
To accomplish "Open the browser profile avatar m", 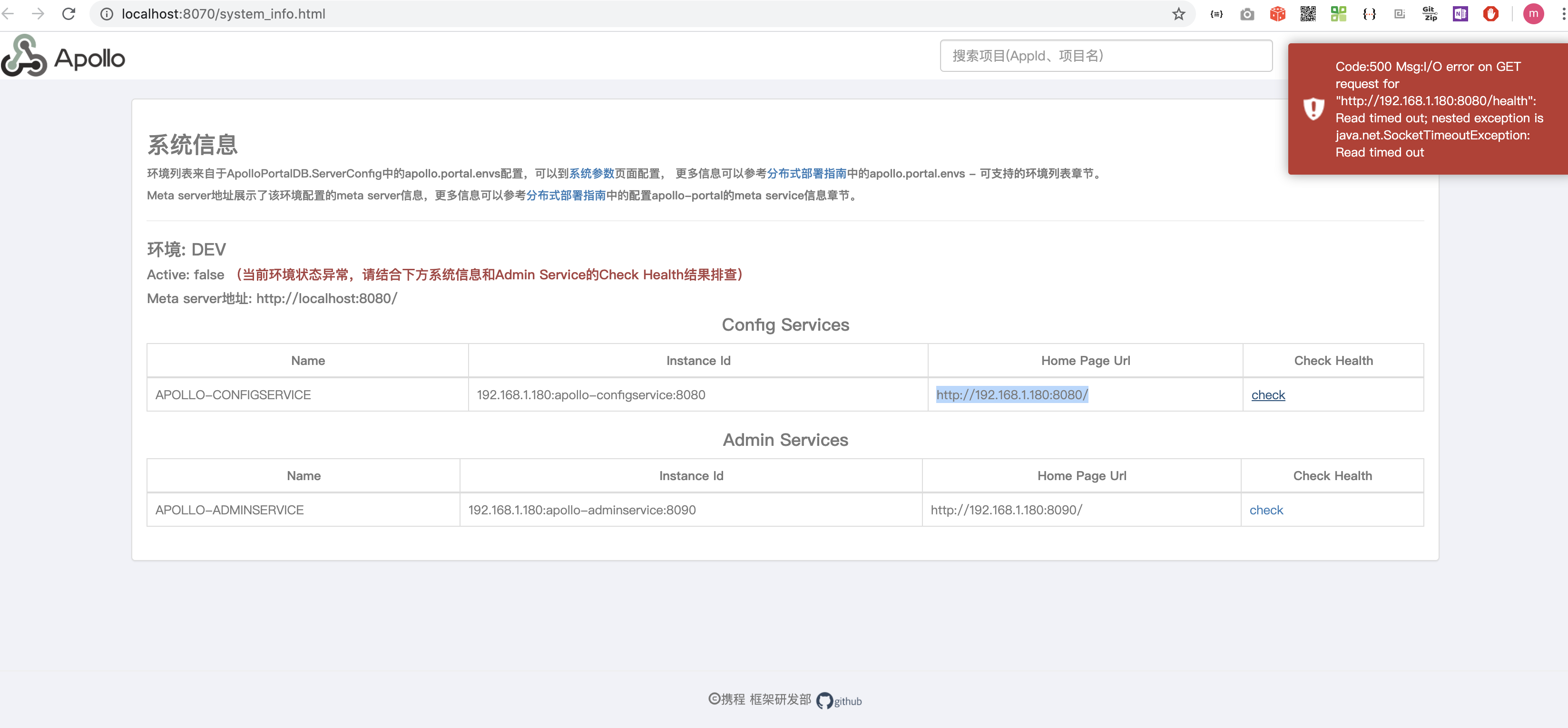I will point(1533,13).
